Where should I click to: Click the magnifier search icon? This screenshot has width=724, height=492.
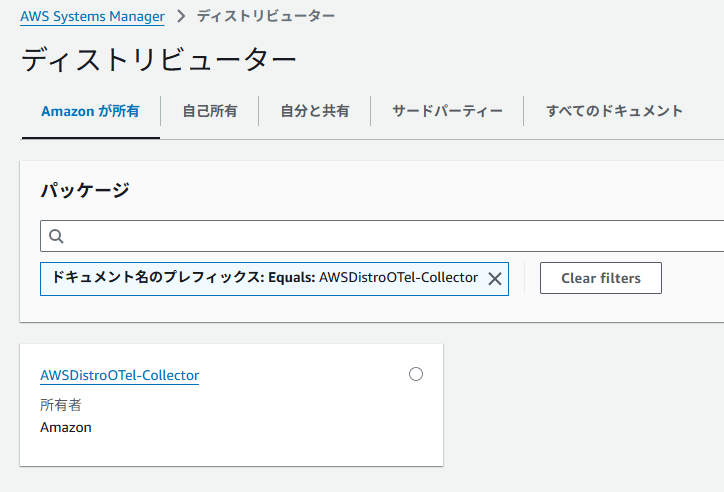[56, 236]
